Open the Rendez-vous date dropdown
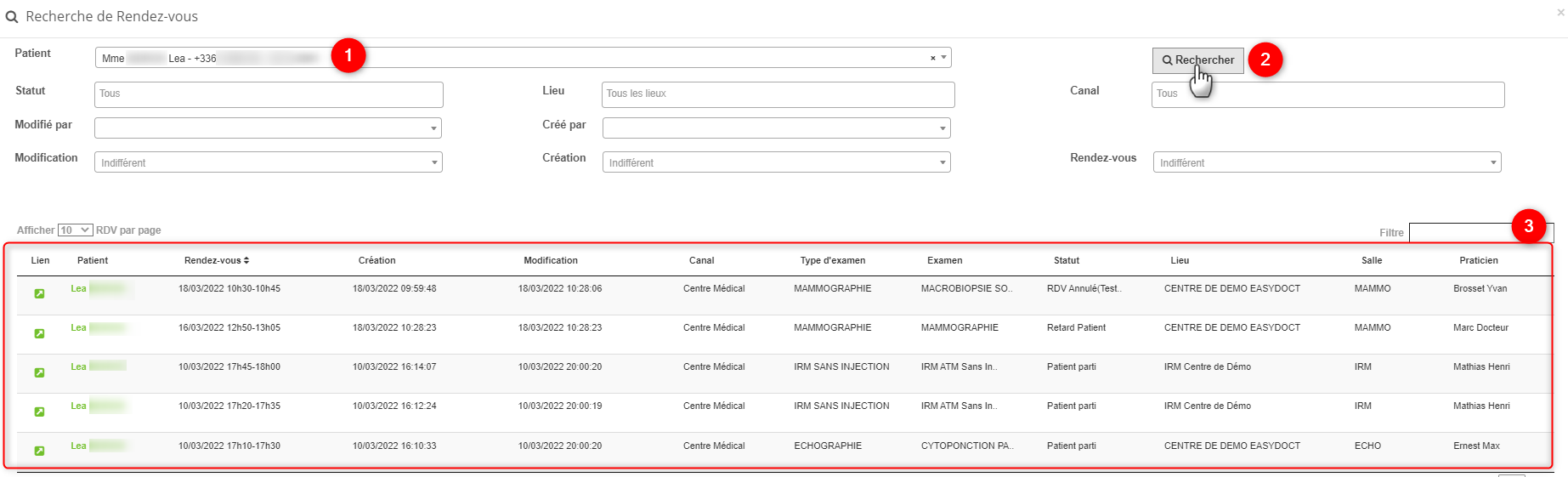Image resolution: width=1568 pixels, height=477 pixels. 1326,162
